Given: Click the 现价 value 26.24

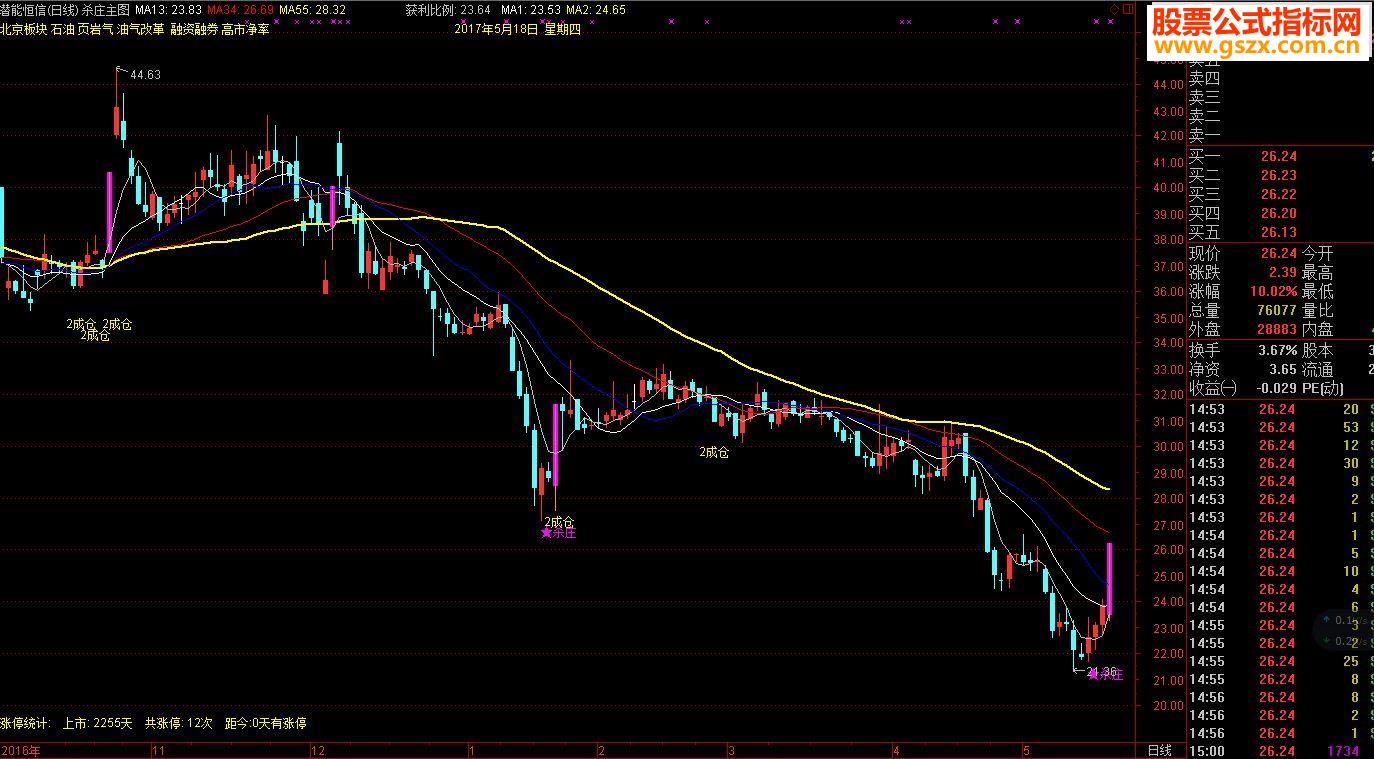Looking at the screenshot, I should pos(1278,254).
